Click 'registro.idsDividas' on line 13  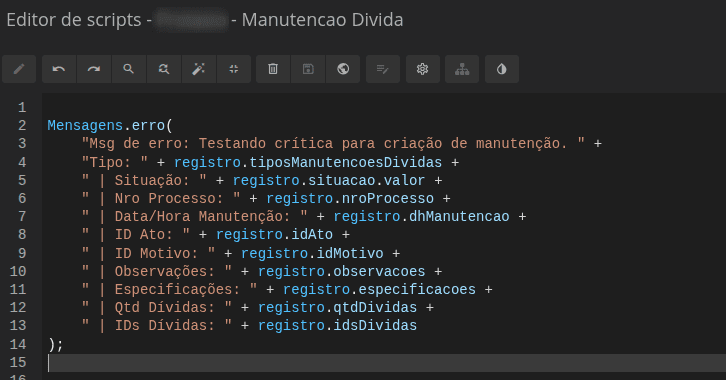(x=337, y=326)
